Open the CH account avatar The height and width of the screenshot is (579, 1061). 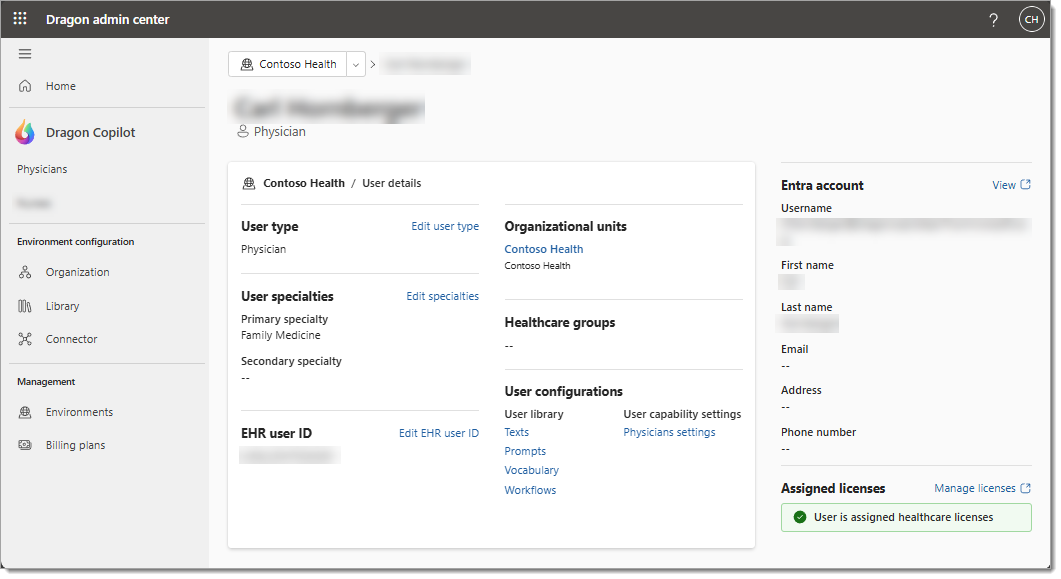coord(1031,19)
